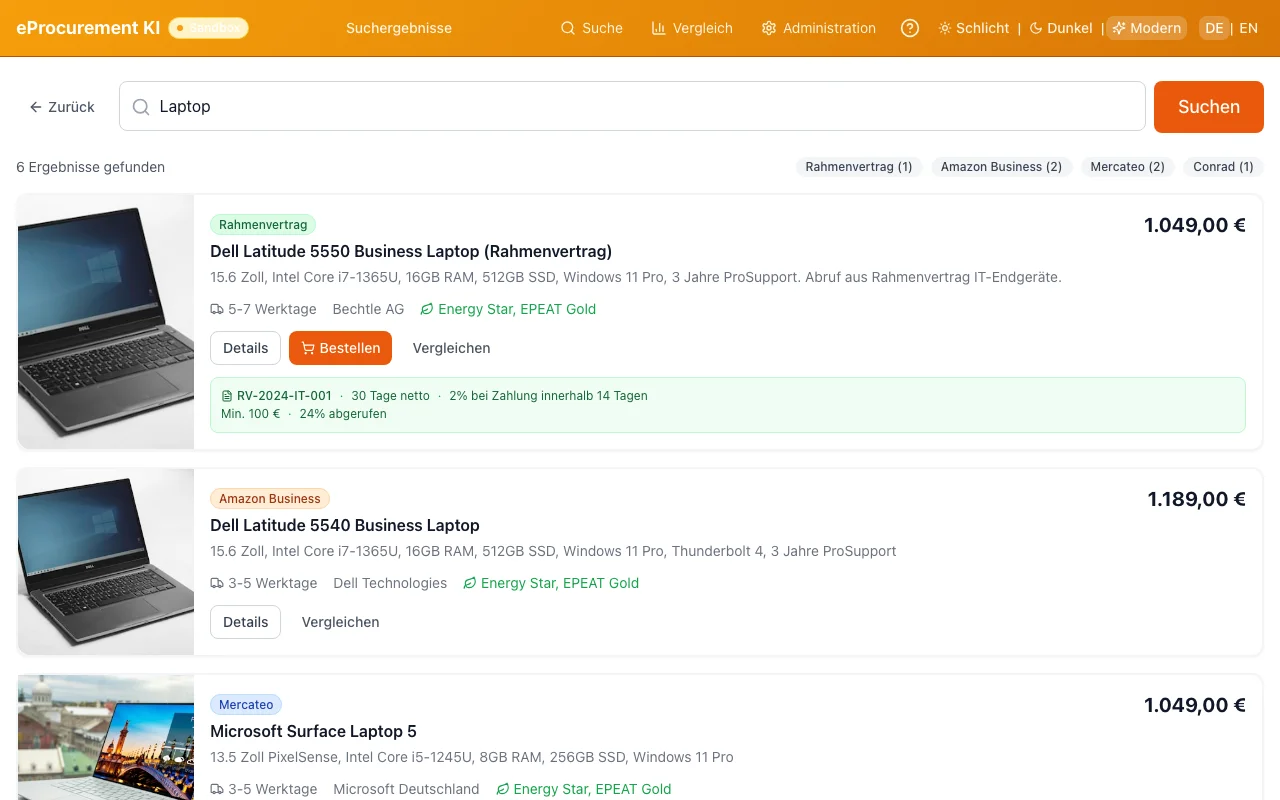Click the help question mark icon
This screenshot has height=800, width=1280.
click(x=910, y=28)
